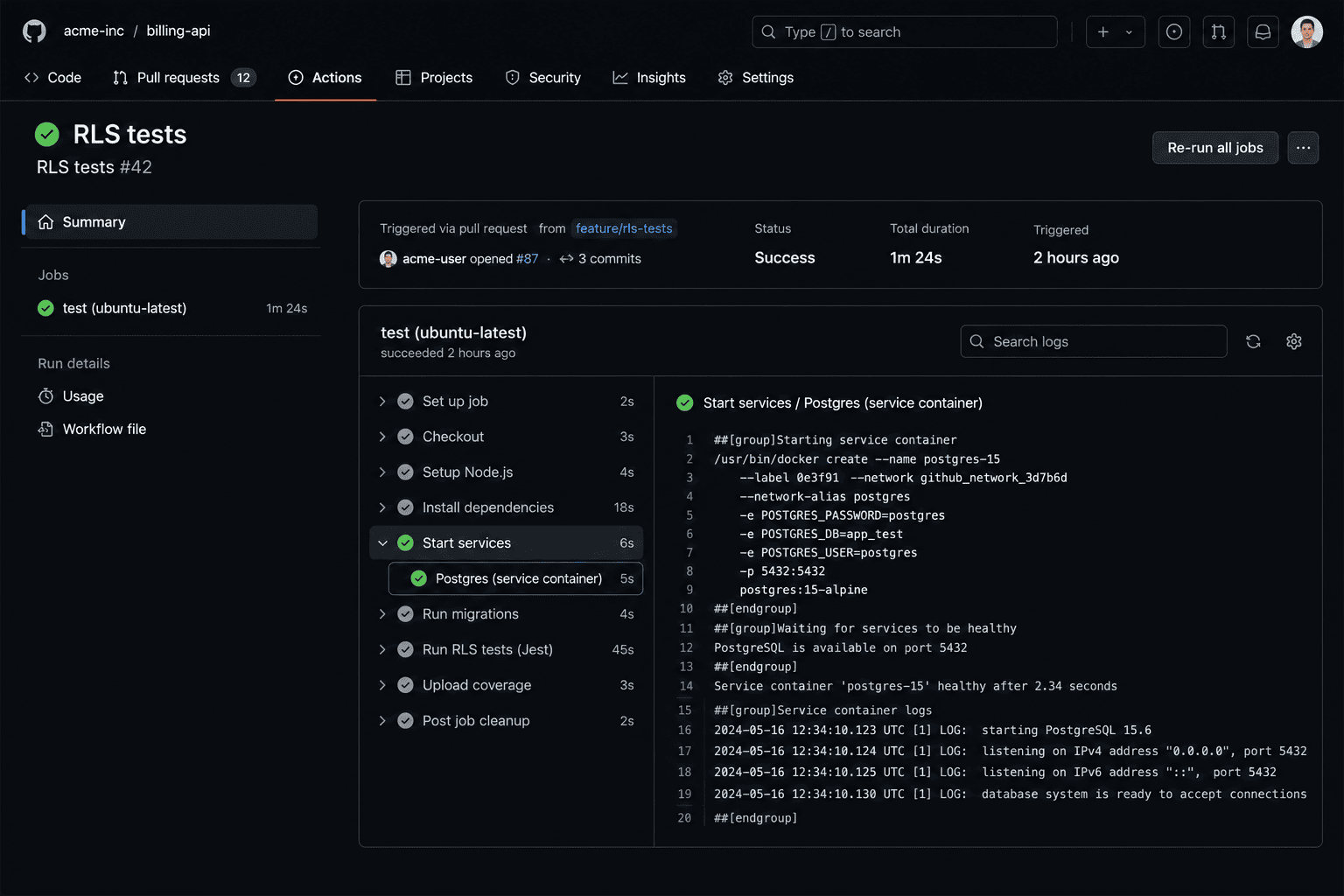This screenshot has height=896, width=1344.
Task: Click the Setup Node.js status icon
Action: pos(405,472)
